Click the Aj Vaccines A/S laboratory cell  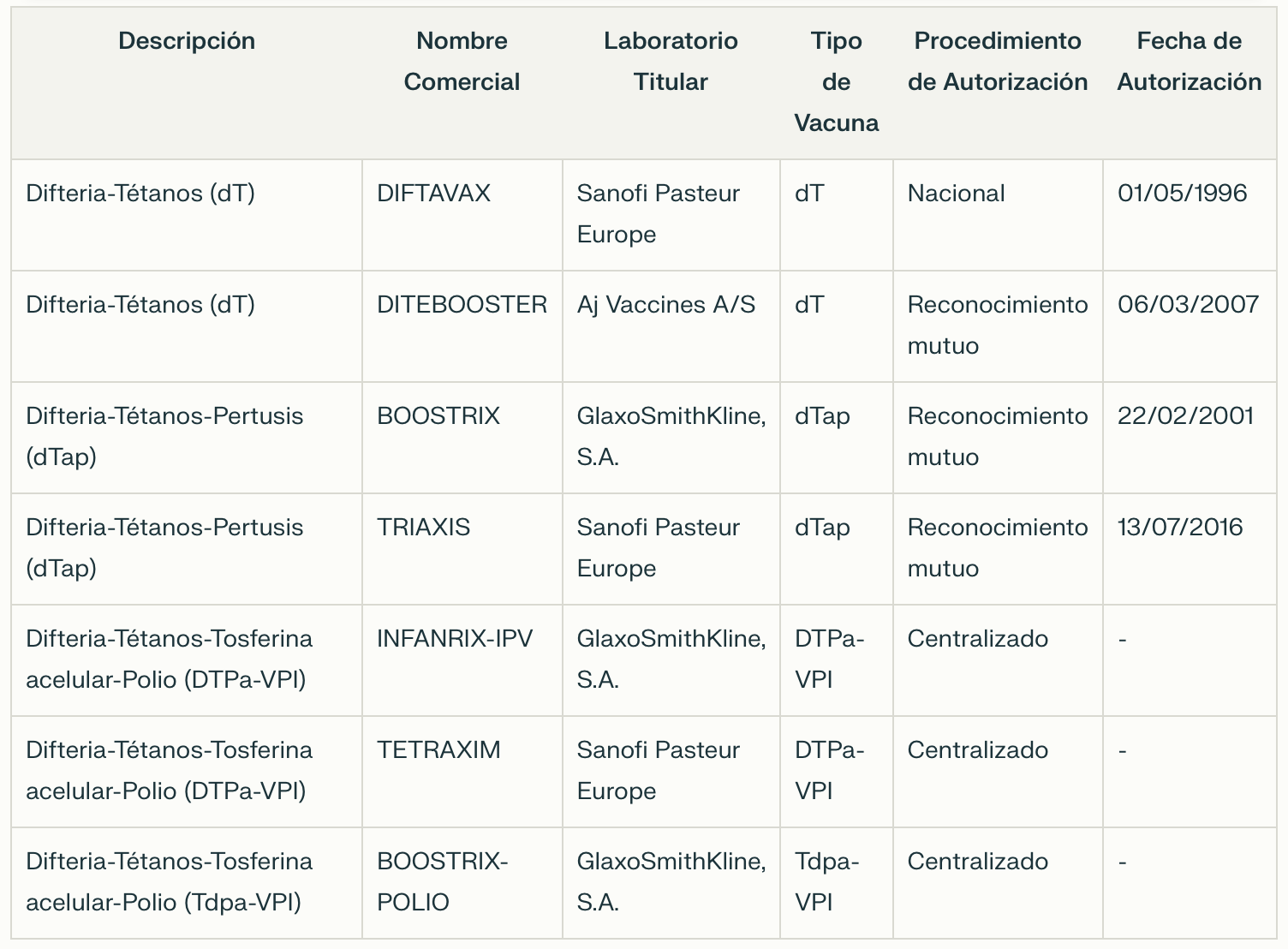point(666,305)
